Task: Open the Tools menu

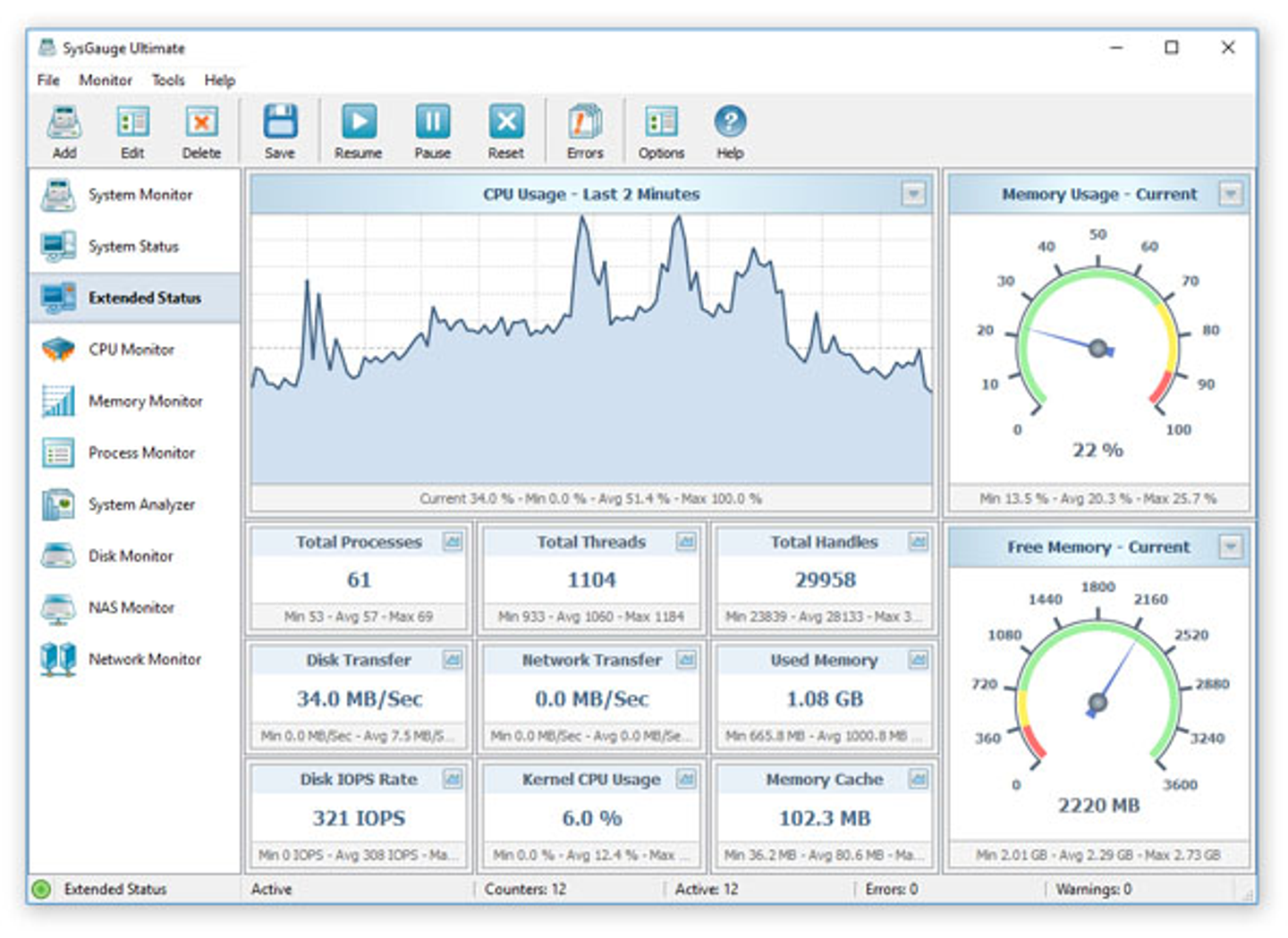Action: 168,80
